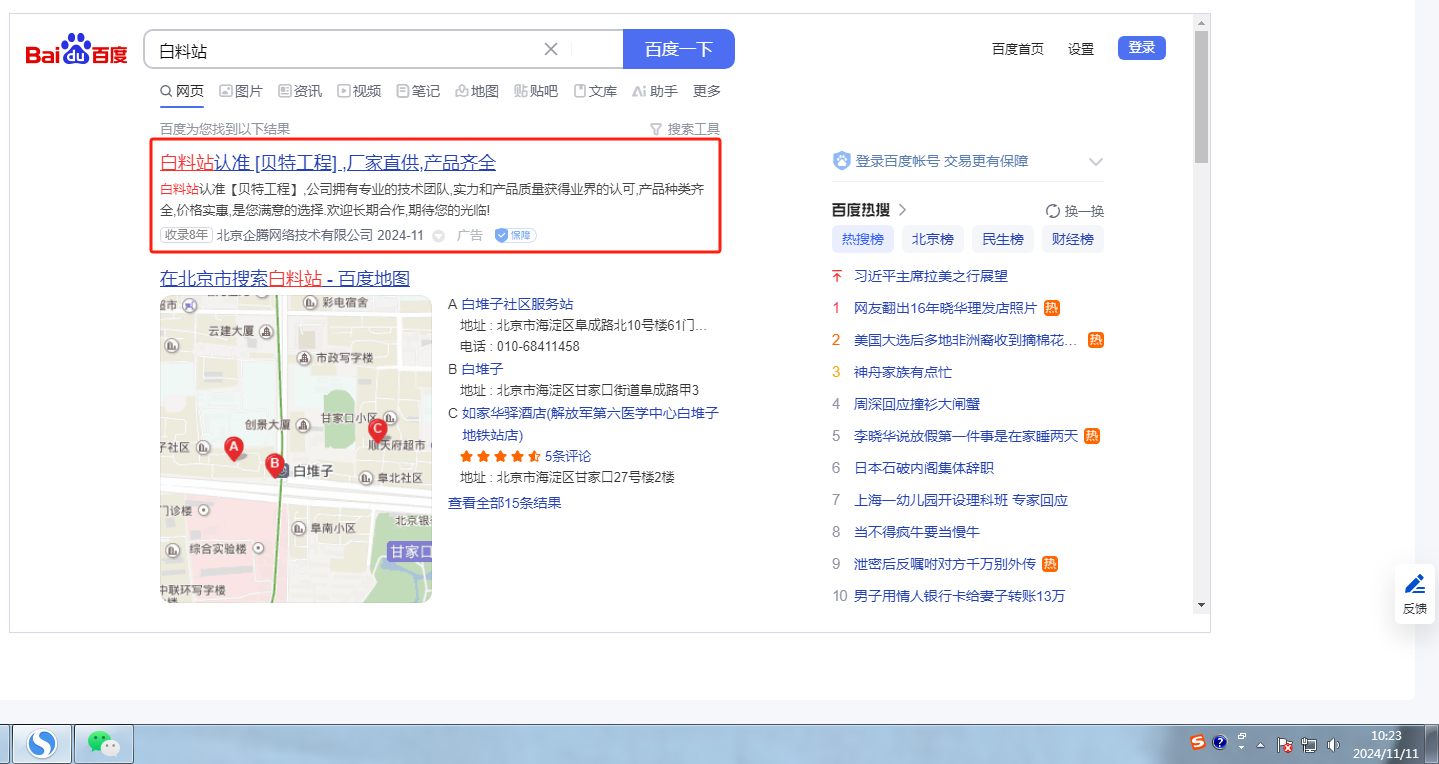Open WeChat from the taskbar

103,743
